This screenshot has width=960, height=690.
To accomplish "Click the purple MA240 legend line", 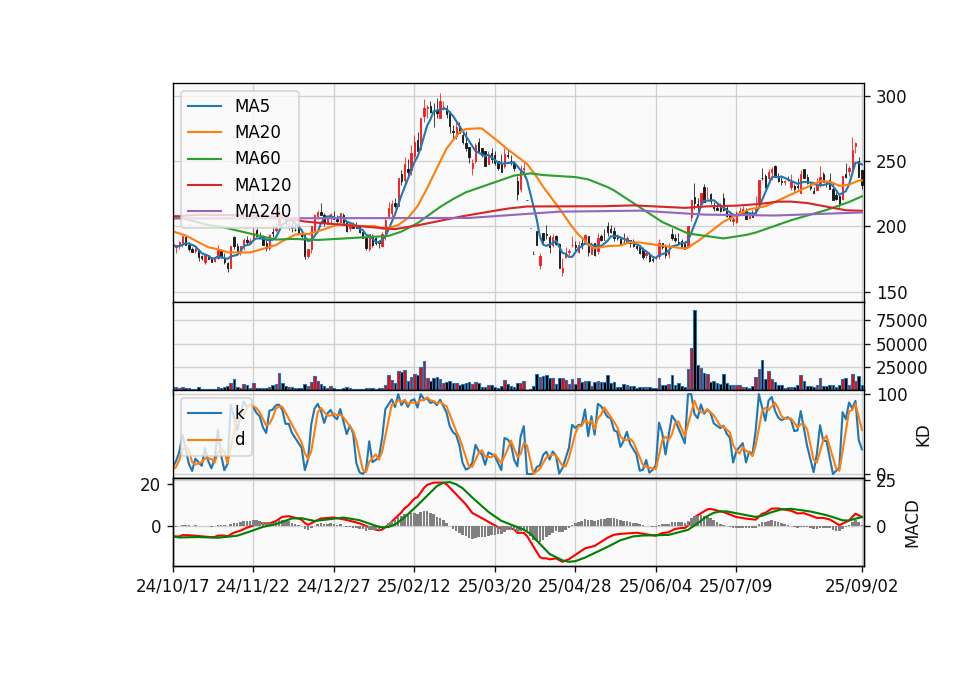I will point(204,211).
